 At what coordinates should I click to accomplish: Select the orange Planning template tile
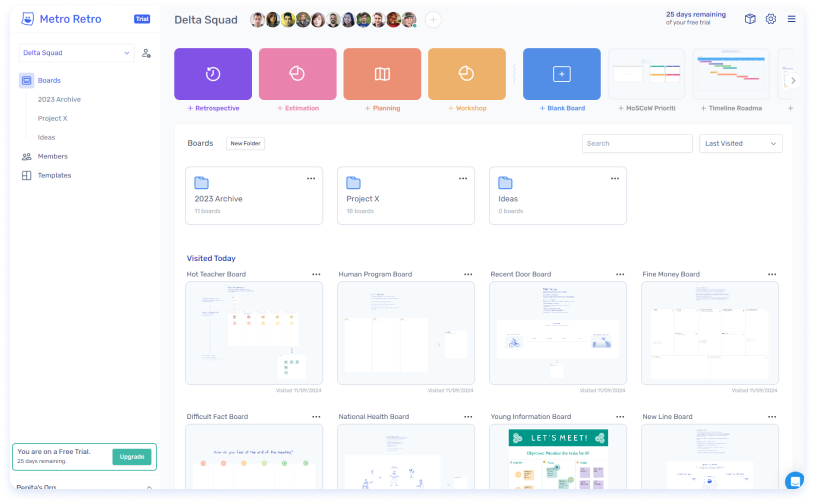[x=382, y=74]
